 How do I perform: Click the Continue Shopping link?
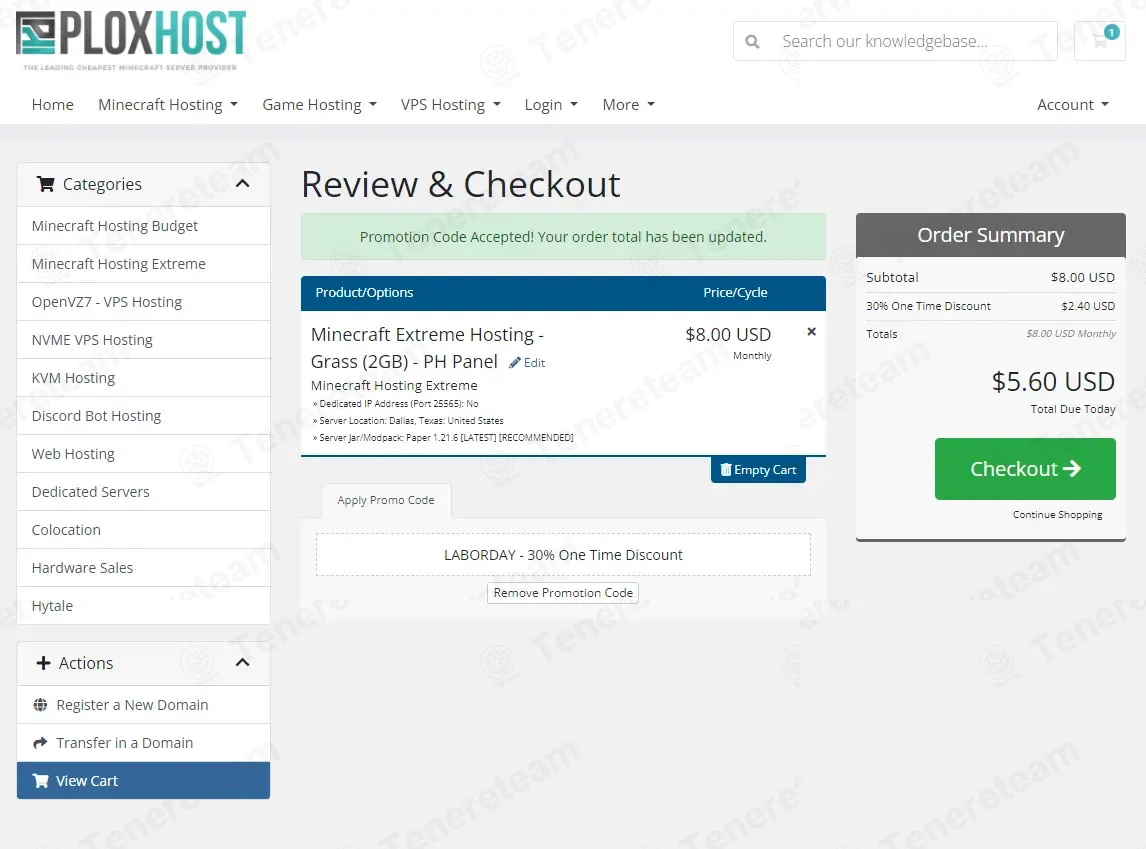coord(1057,515)
